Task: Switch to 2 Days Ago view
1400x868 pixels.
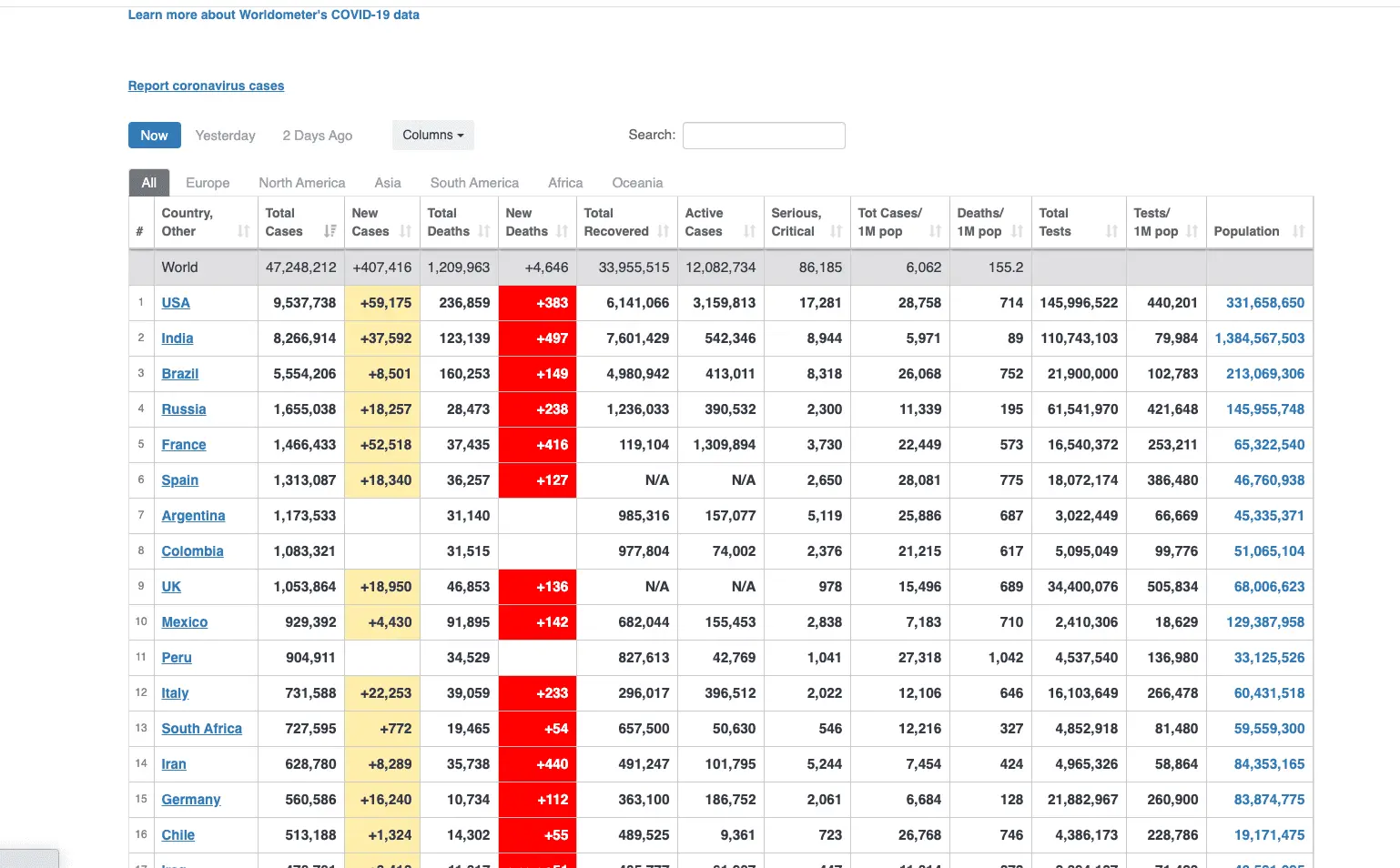Action: [x=317, y=135]
